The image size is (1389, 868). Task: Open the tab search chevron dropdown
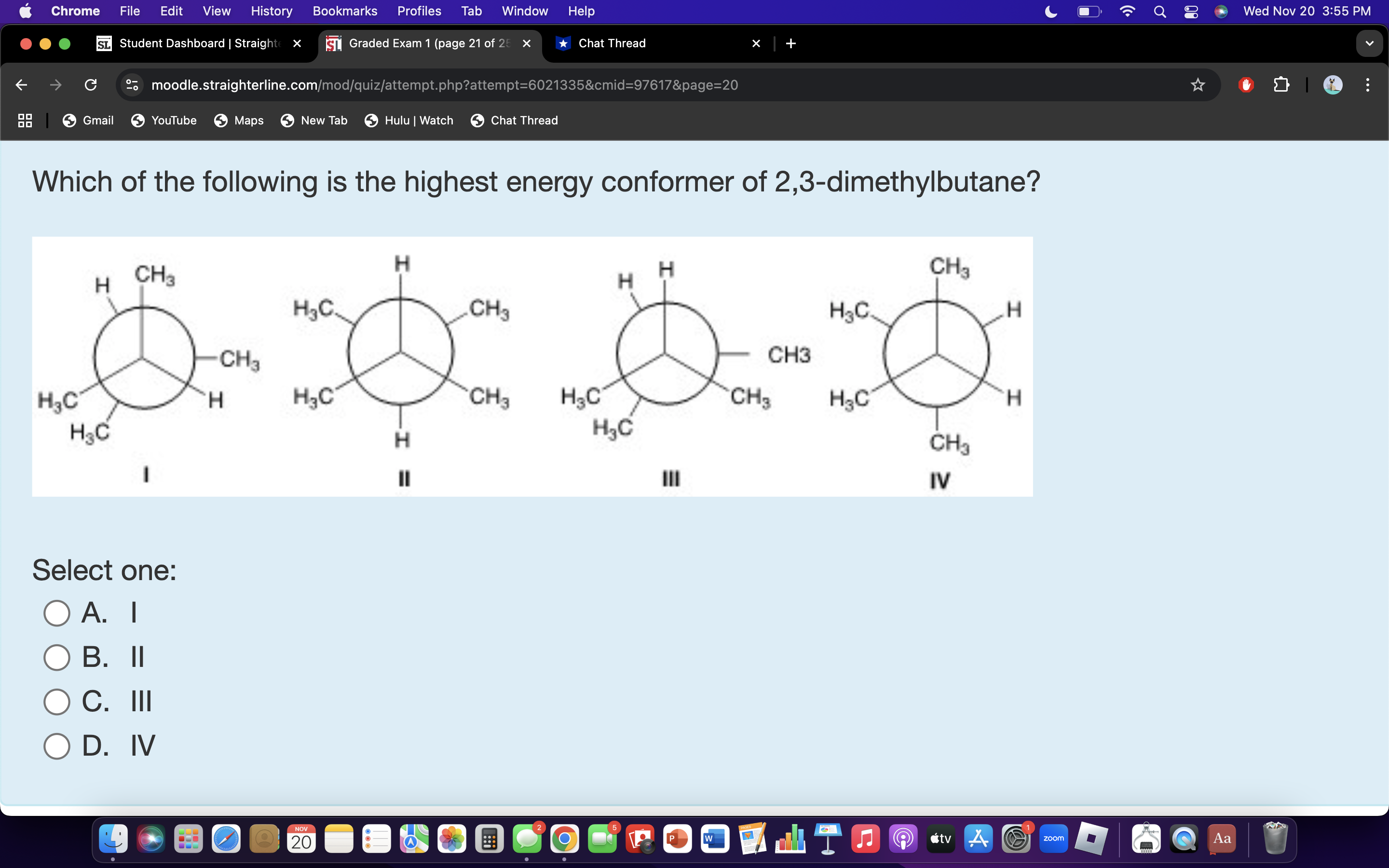(x=1370, y=43)
